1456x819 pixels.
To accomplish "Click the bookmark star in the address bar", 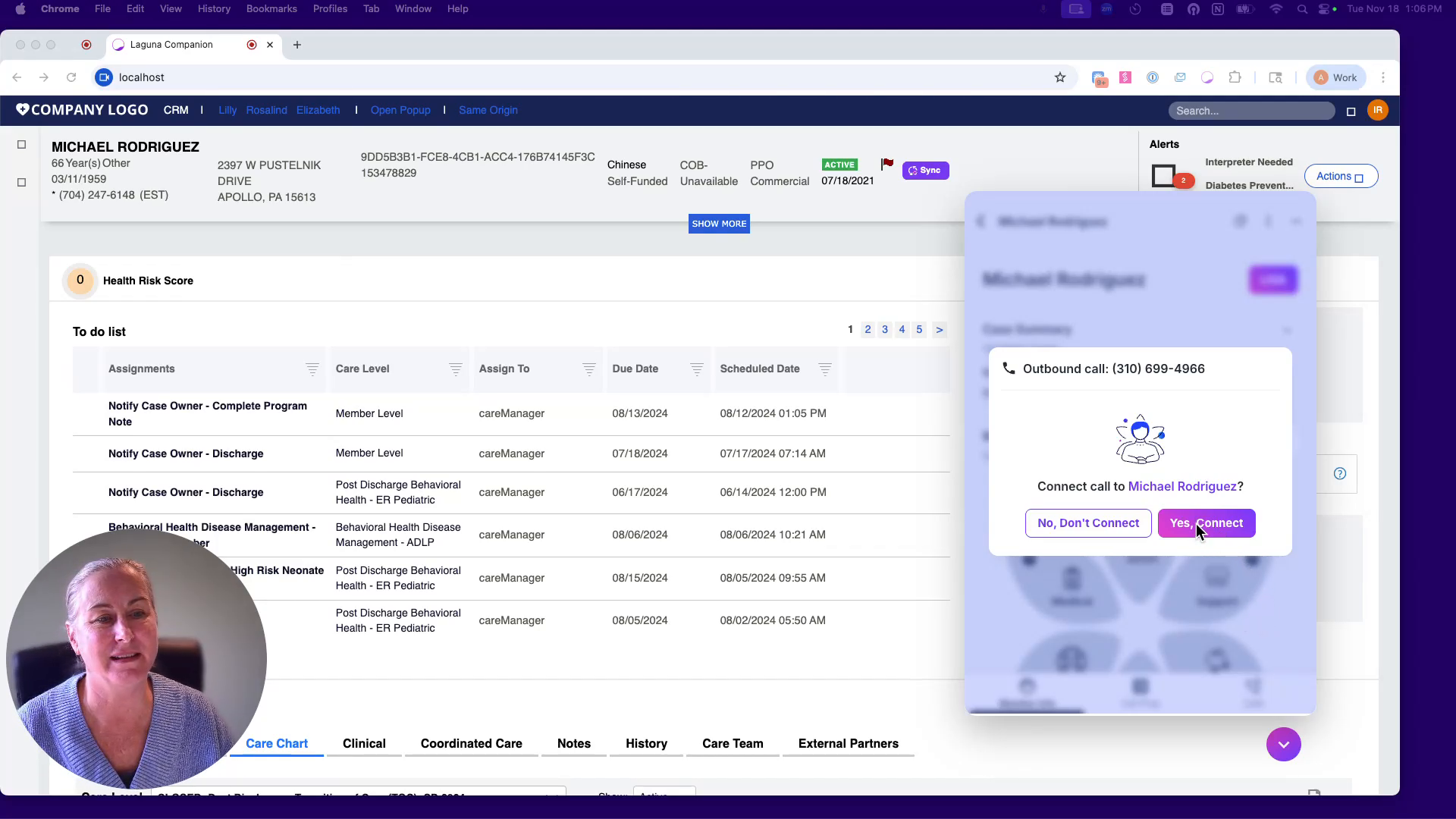I will (x=1060, y=77).
